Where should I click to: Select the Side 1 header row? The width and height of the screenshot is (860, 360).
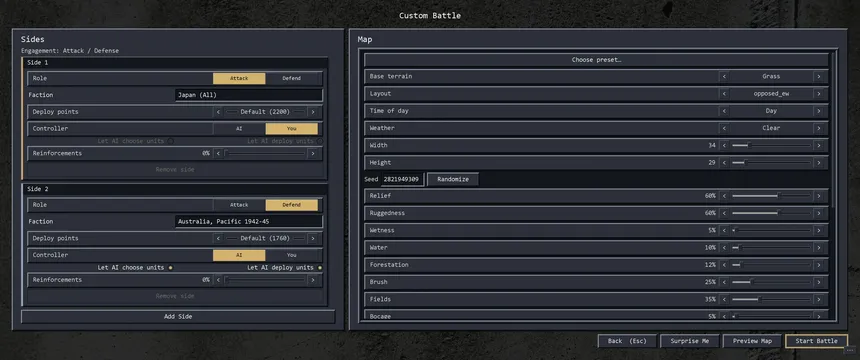175,63
